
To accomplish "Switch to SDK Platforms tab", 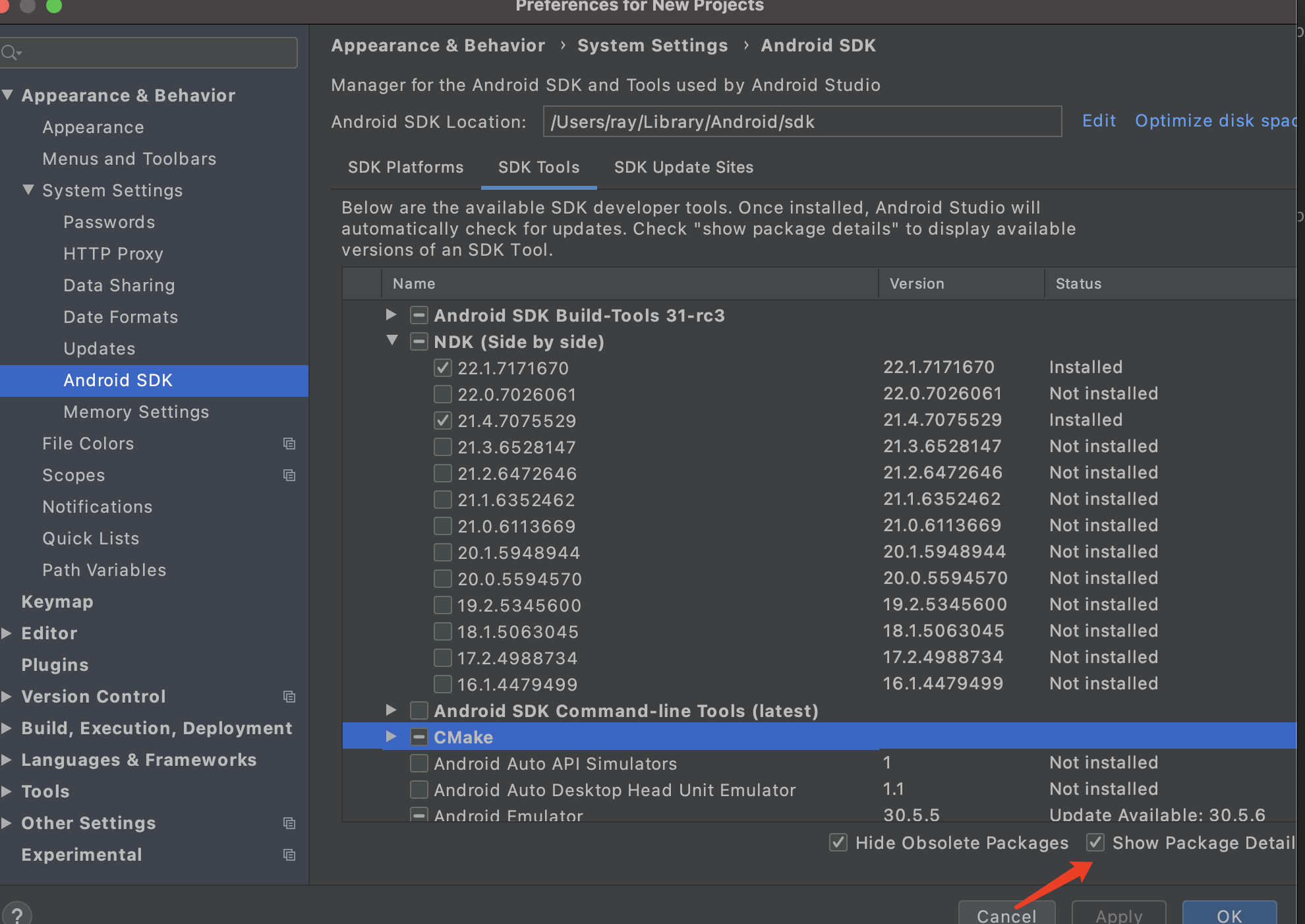I will coord(405,167).
